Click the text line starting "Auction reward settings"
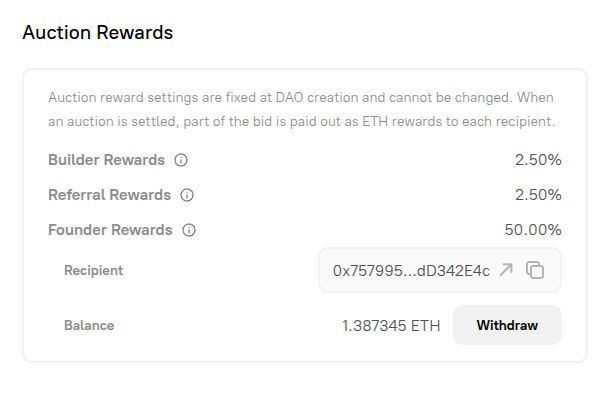Screen dimensions: 613x416 [x=300, y=98]
